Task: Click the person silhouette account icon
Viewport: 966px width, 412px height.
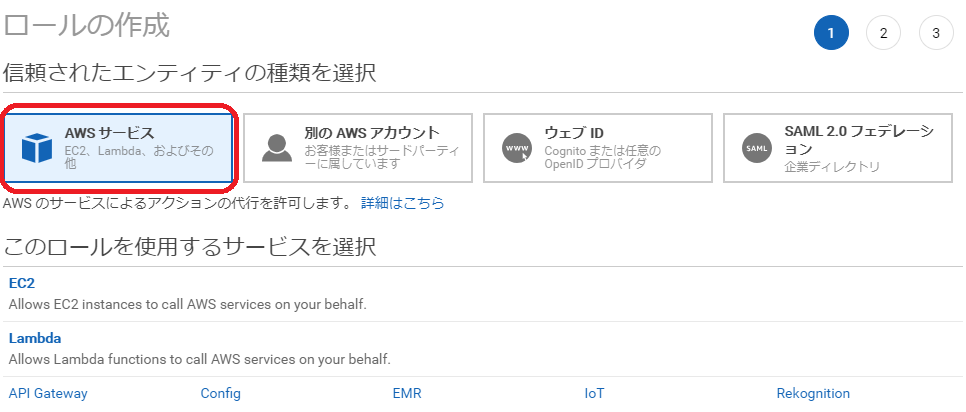Action: pyautogui.click(x=277, y=148)
